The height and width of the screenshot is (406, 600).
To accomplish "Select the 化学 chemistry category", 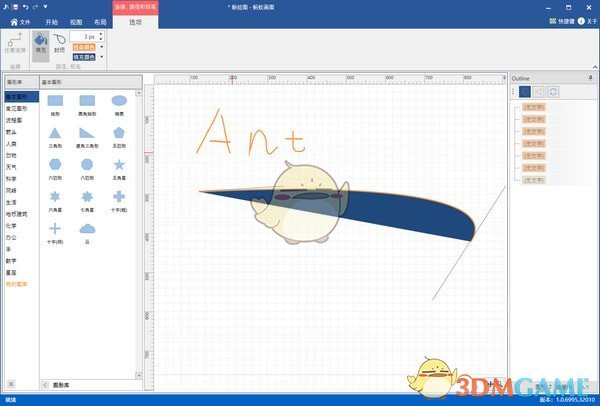I will pos(11,226).
